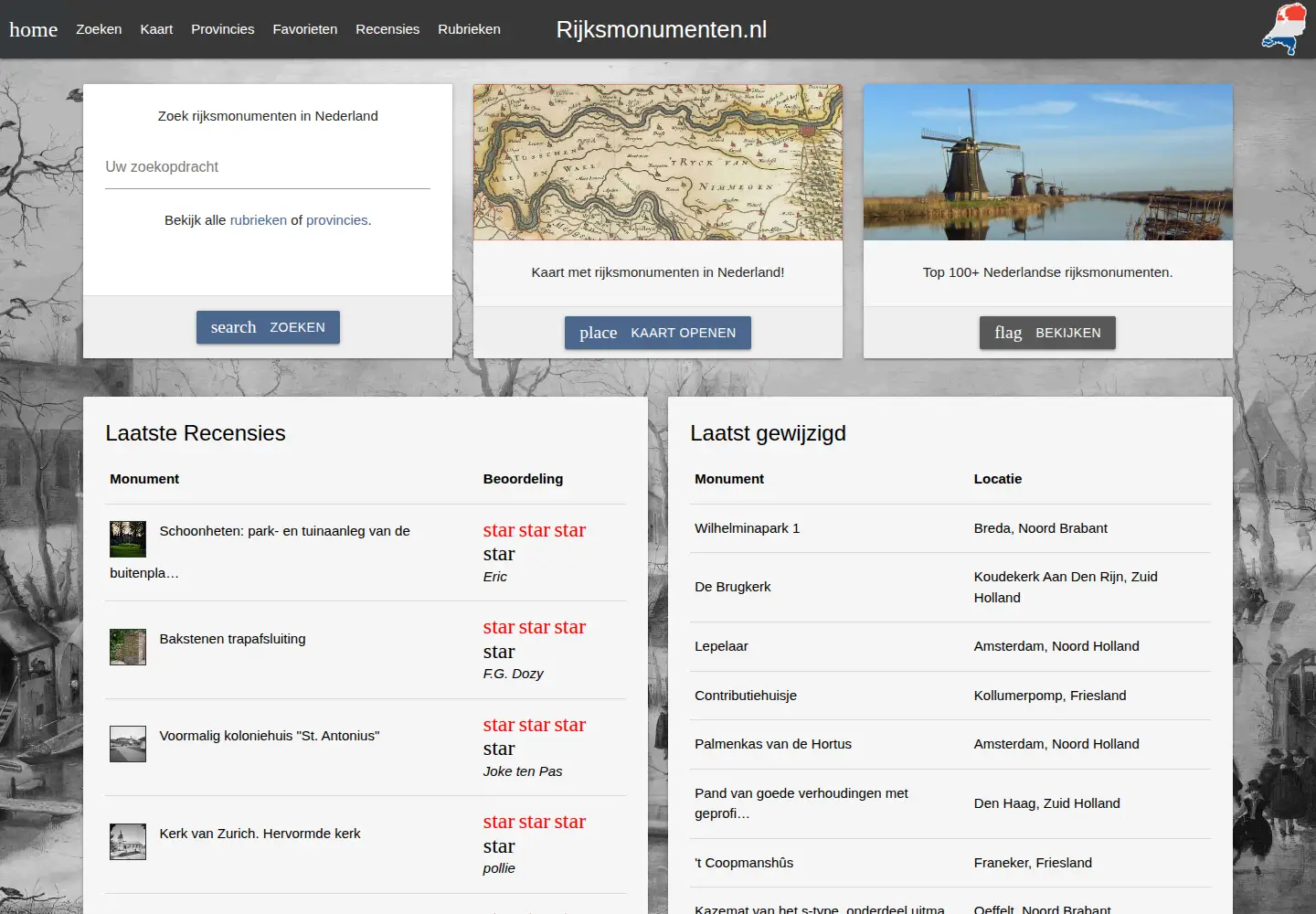The width and height of the screenshot is (1316, 914).
Task: Open the old Nijmegen map image
Action: click(658, 163)
